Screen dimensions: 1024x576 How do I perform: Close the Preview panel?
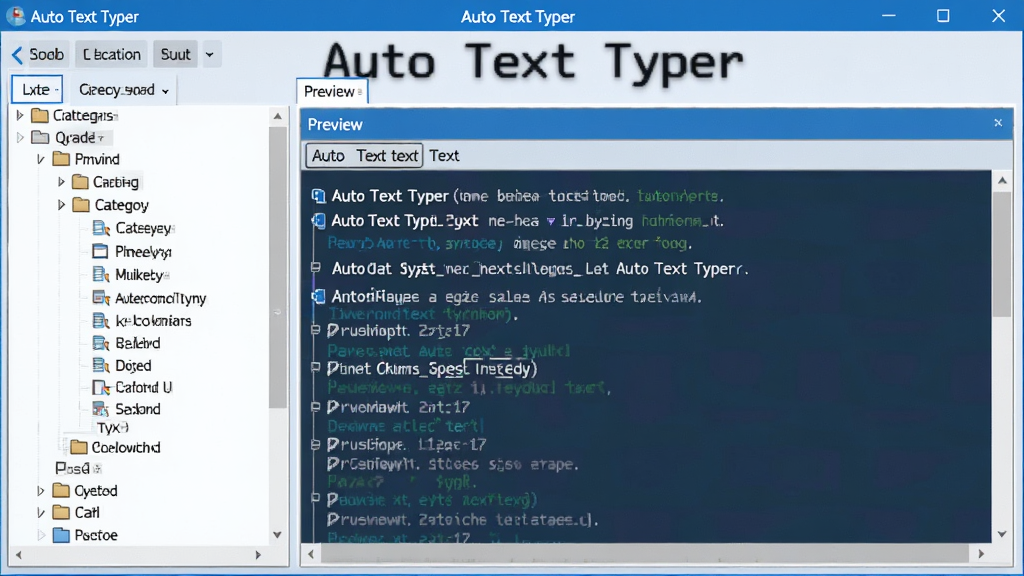(998, 123)
